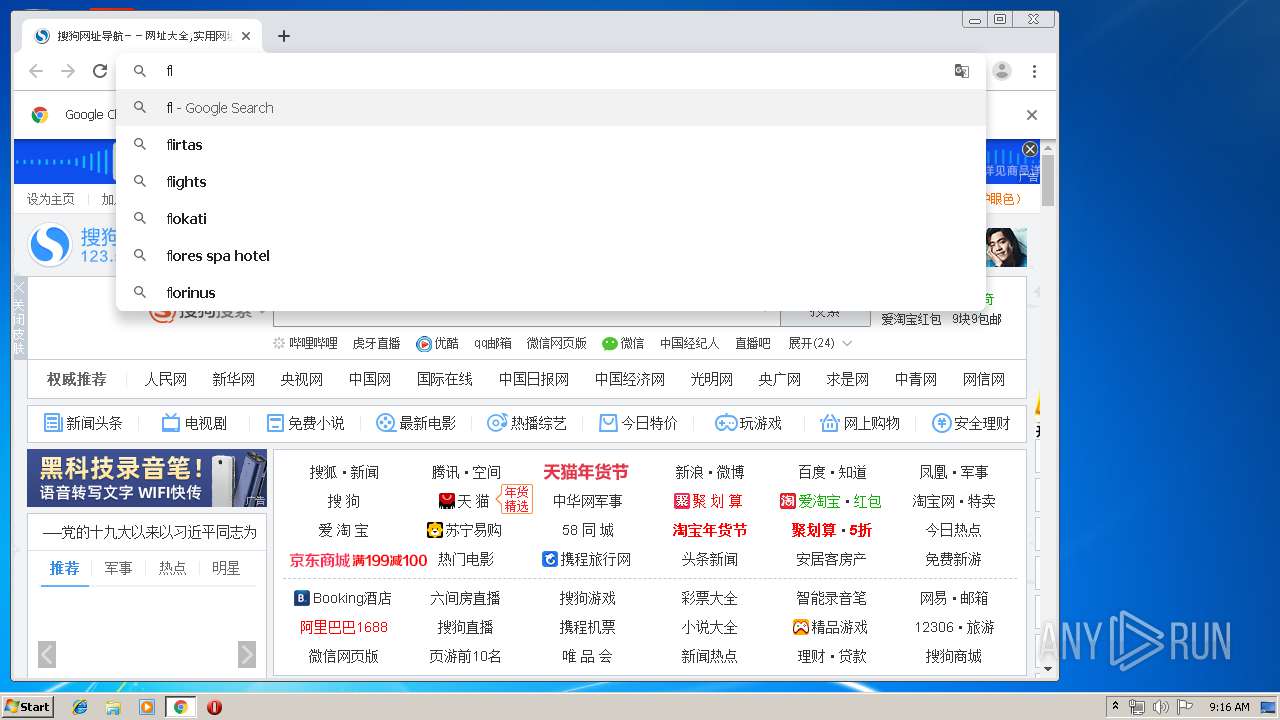Switch to the 推荐 news tab
The width and height of the screenshot is (1280, 720).
click(64, 568)
